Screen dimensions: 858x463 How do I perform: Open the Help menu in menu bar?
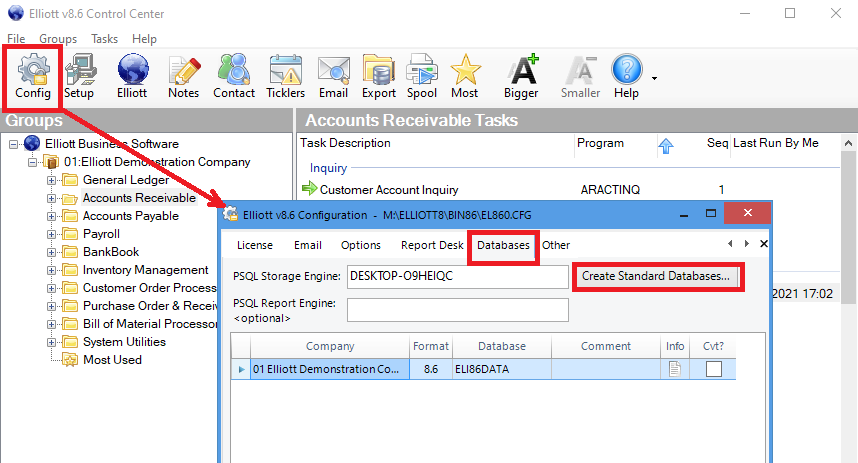coord(144,39)
